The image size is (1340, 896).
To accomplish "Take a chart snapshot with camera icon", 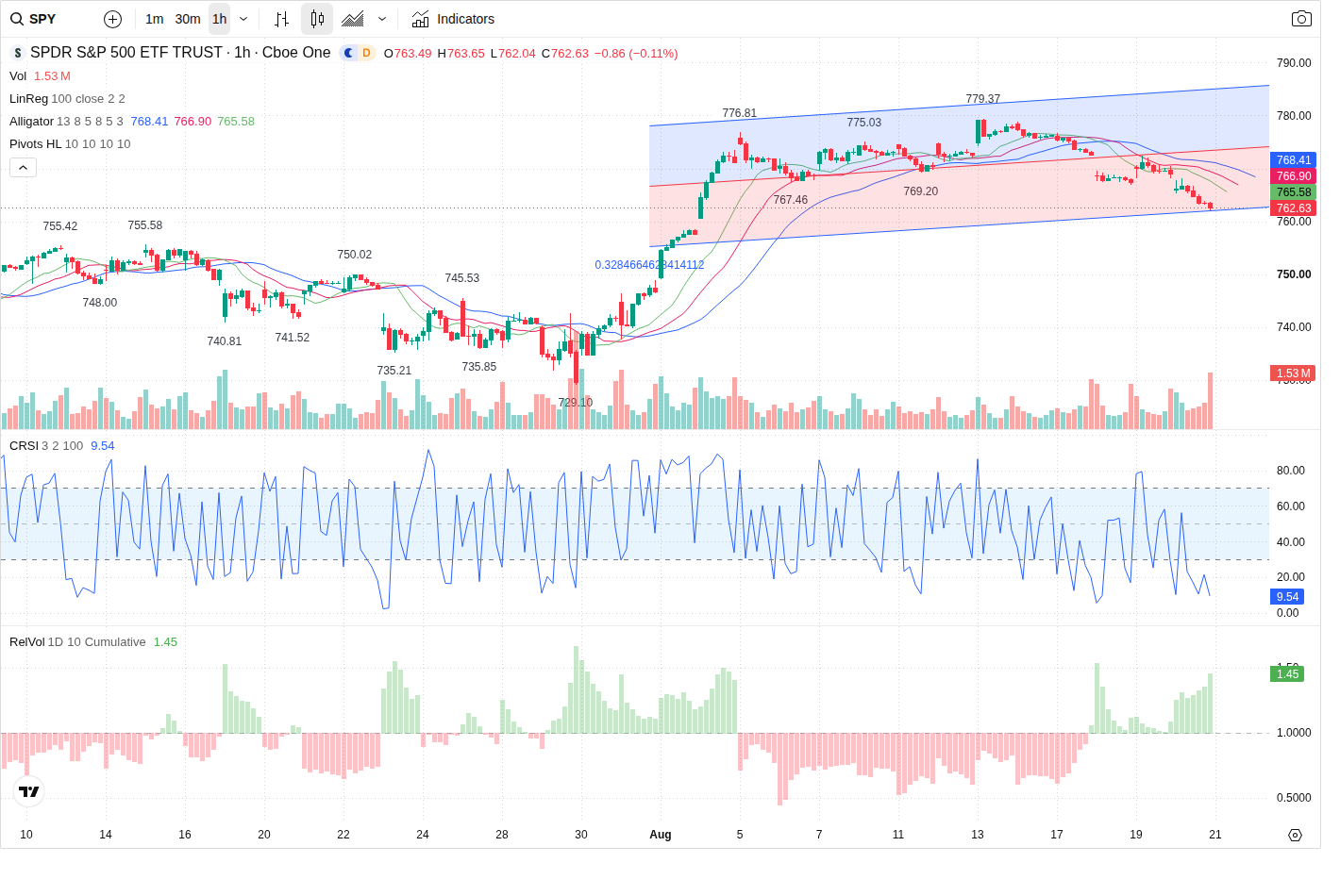I will point(1301,19).
